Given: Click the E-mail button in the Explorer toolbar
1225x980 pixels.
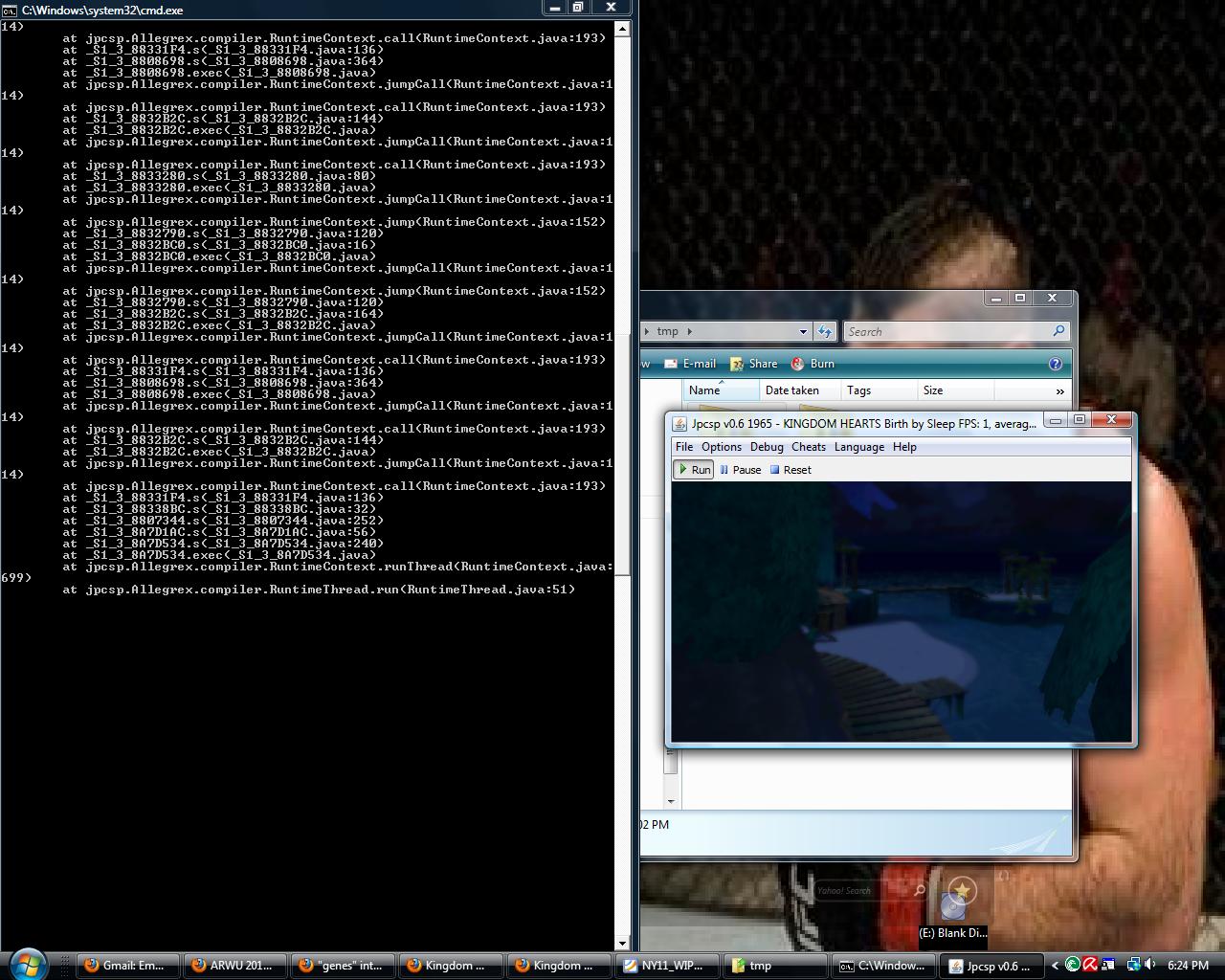Looking at the screenshot, I should pyautogui.click(x=690, y=364).
